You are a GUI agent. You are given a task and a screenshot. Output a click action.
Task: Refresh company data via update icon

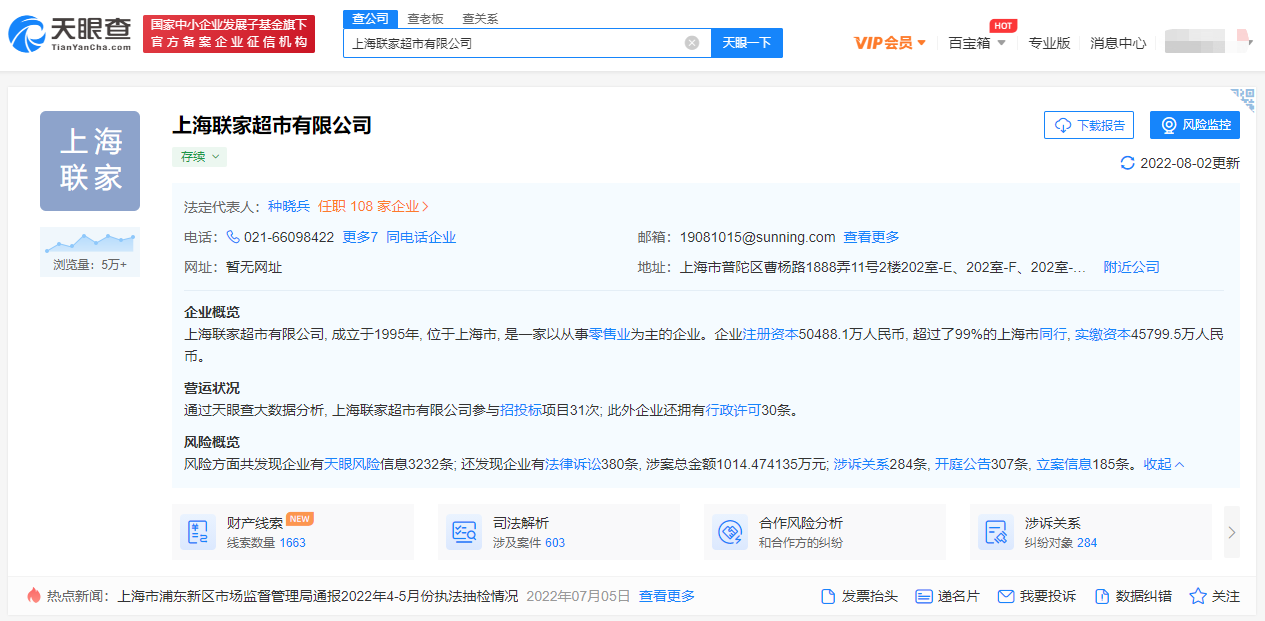[1128, 163]
